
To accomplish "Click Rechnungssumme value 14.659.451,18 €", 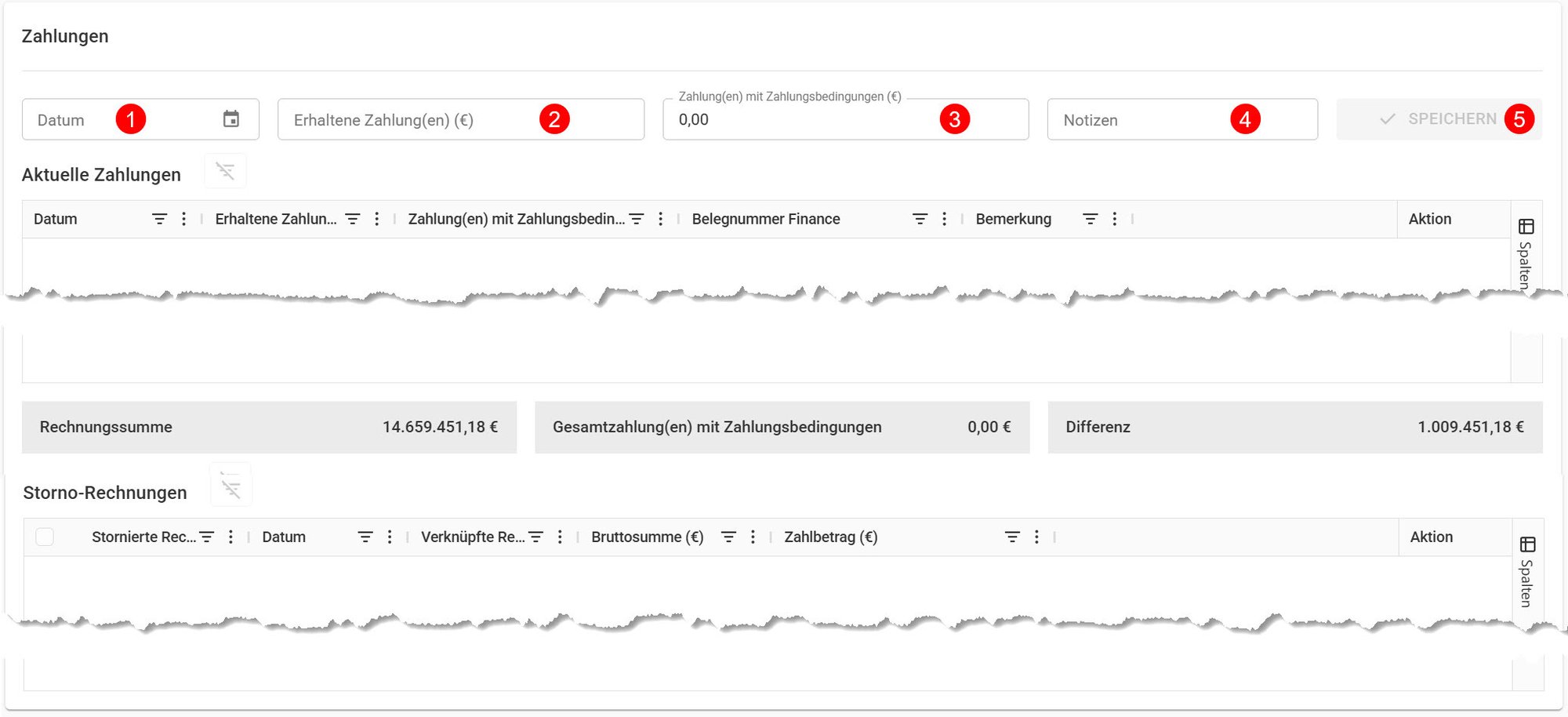I will [x=441, y=427].
